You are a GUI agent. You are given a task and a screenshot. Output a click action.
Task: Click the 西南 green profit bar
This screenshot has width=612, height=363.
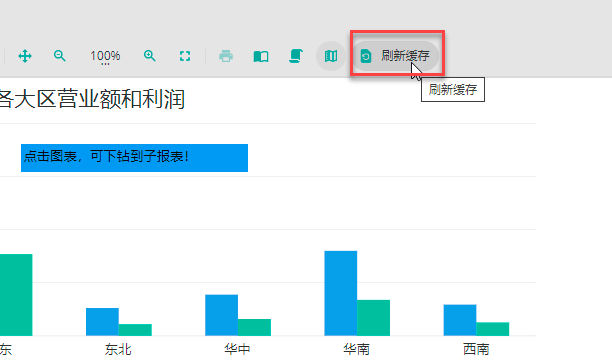pos(493,329)
